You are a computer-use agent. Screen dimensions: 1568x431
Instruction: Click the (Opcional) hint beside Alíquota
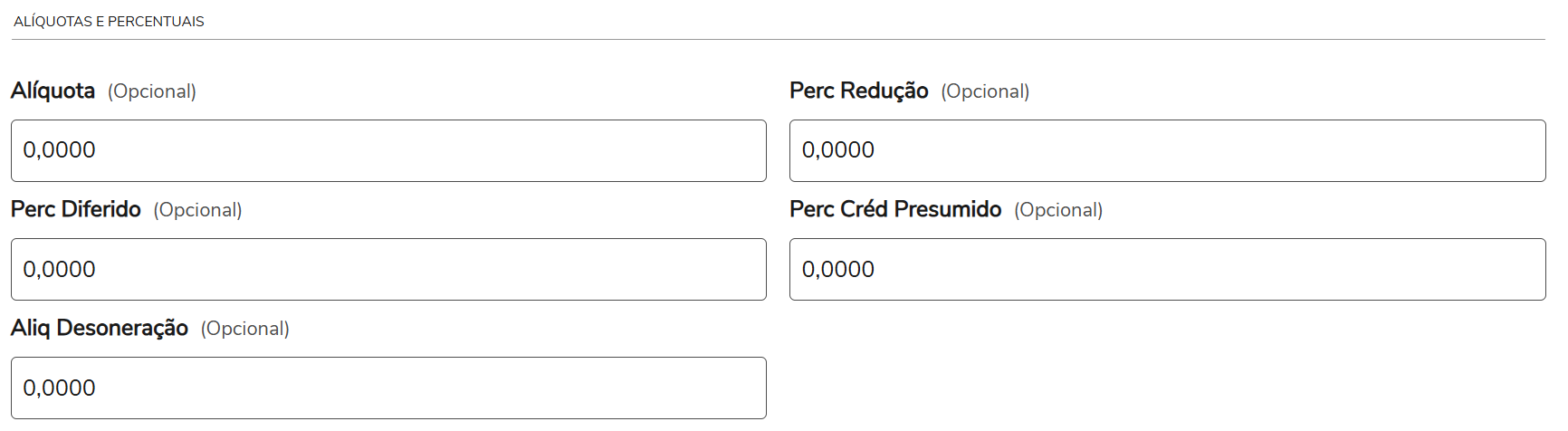pos(152,91)
